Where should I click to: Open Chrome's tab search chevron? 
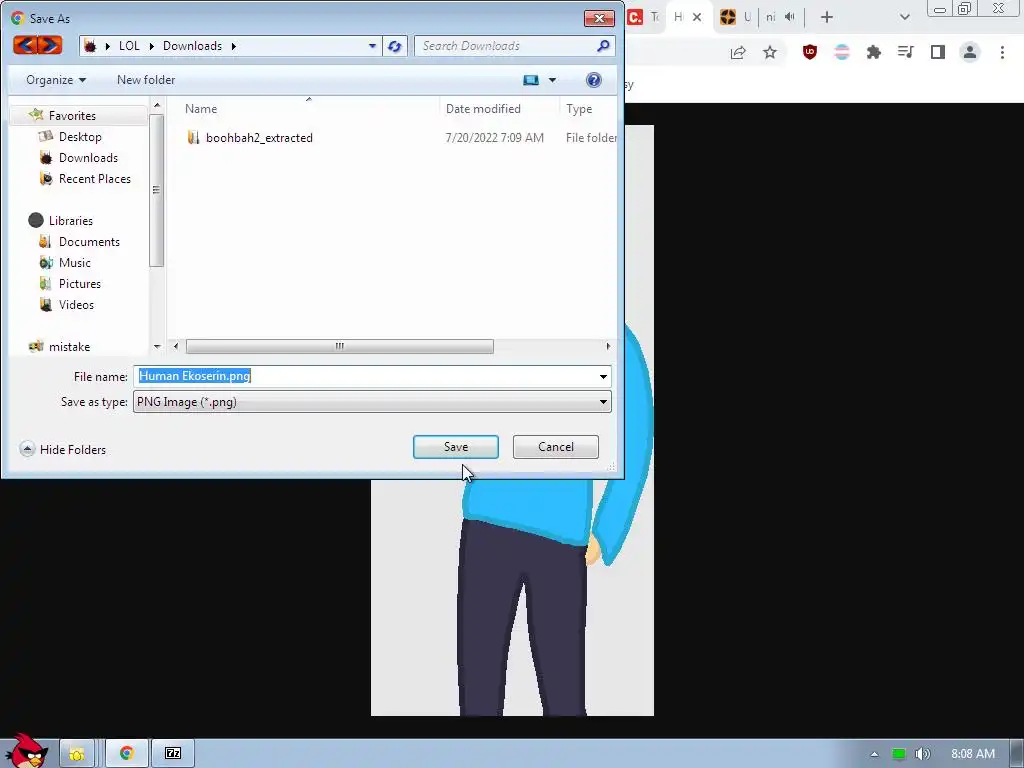pyautogui.click(x=904, y=18)
